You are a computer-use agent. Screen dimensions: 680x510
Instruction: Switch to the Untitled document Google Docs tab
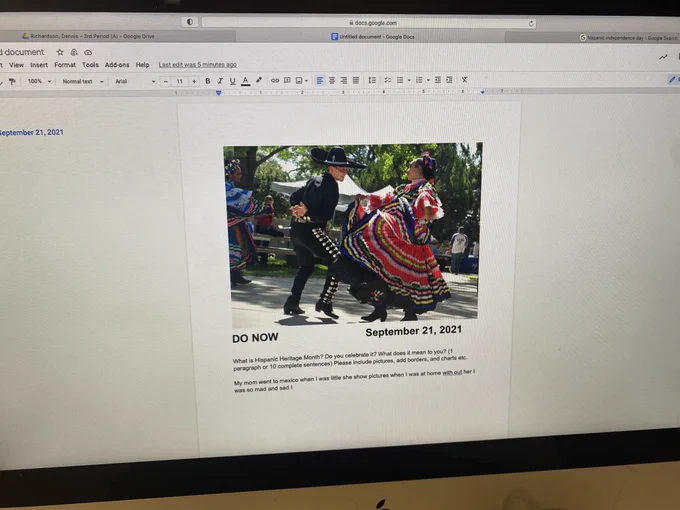(372, 37)
